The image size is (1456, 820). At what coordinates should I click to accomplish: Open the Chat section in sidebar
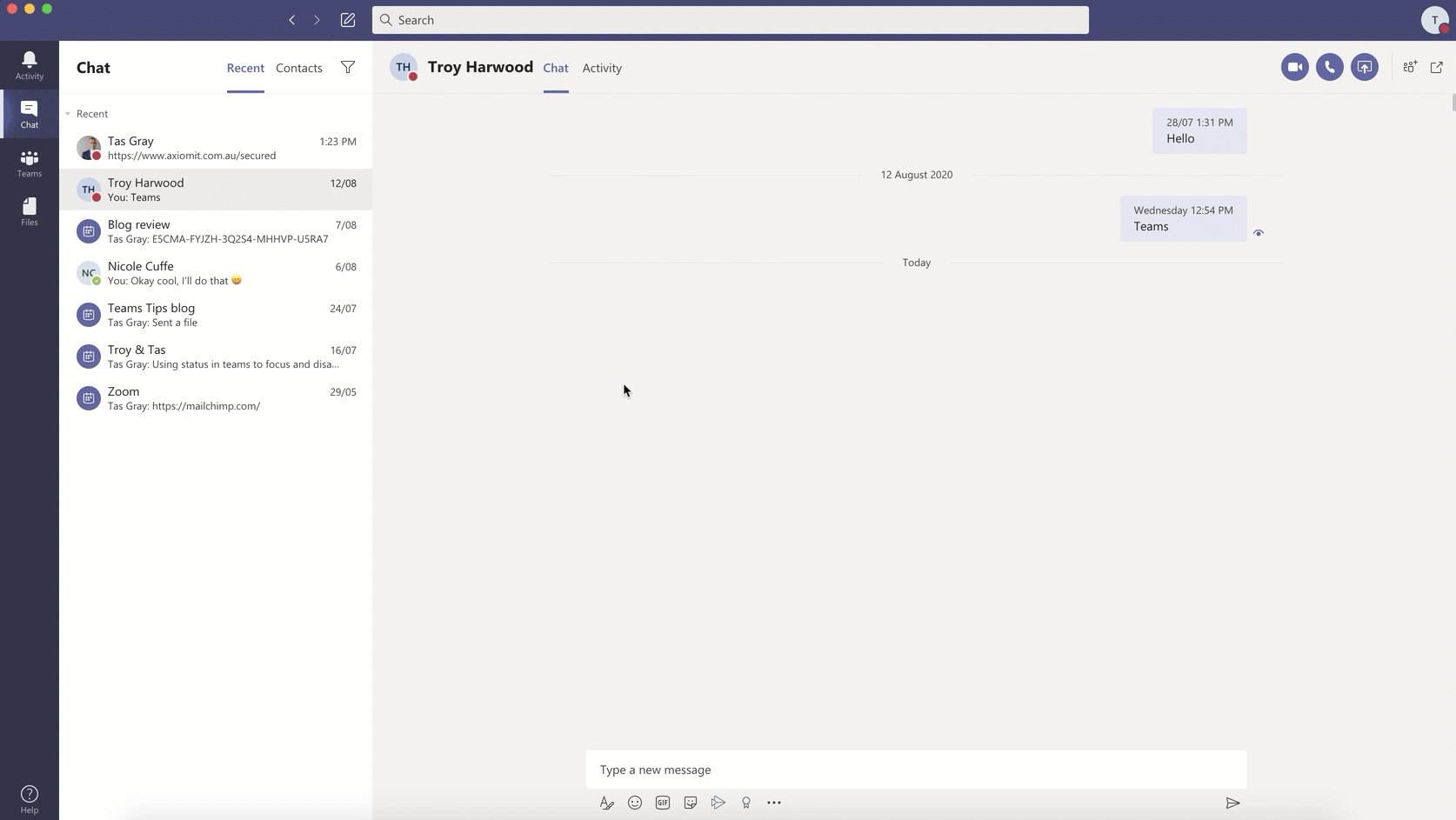(30, 114)
